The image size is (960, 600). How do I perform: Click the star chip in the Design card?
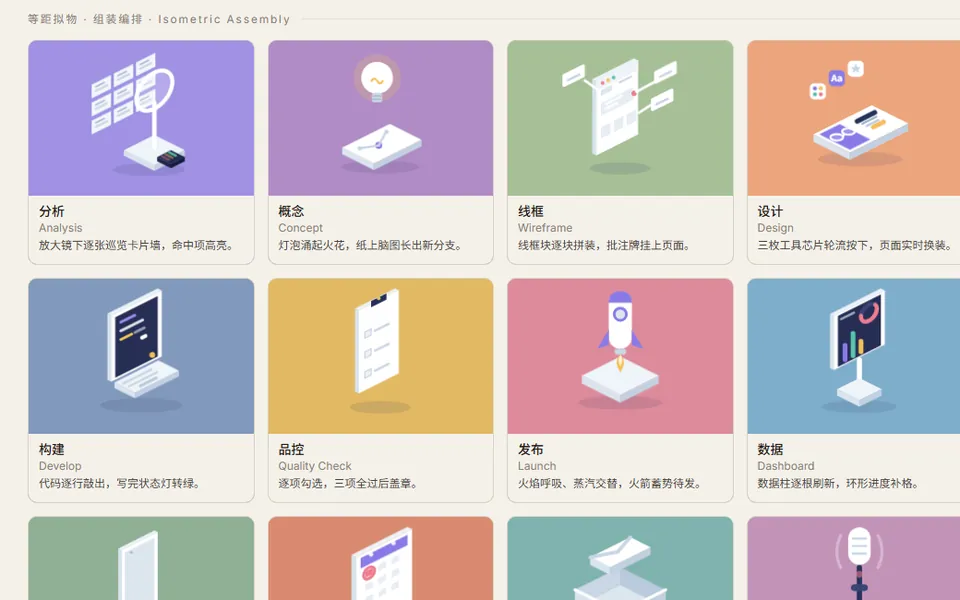856,69
